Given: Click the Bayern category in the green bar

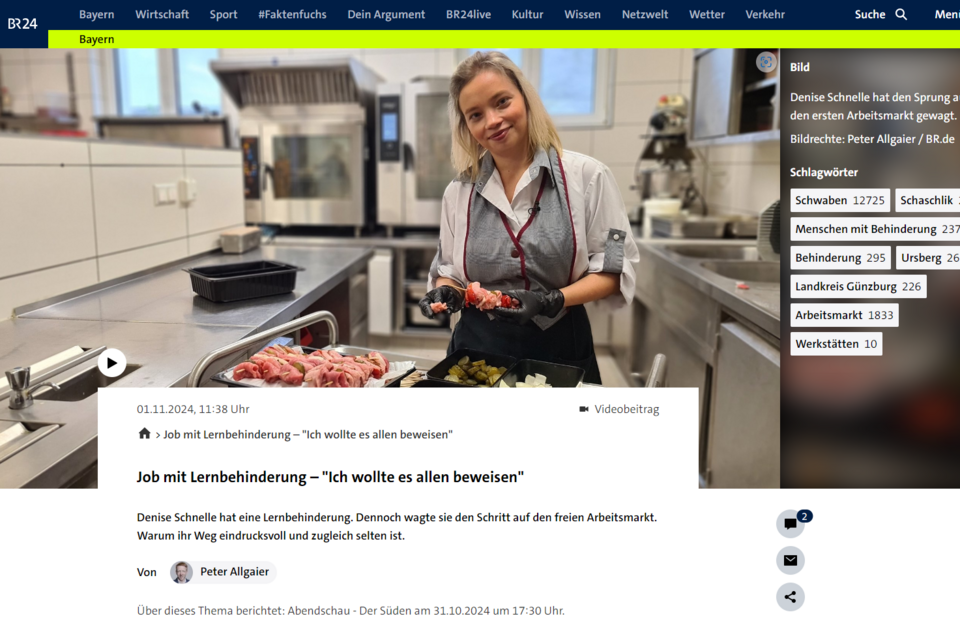Looking at the screenshot, I should click(96, 39).
